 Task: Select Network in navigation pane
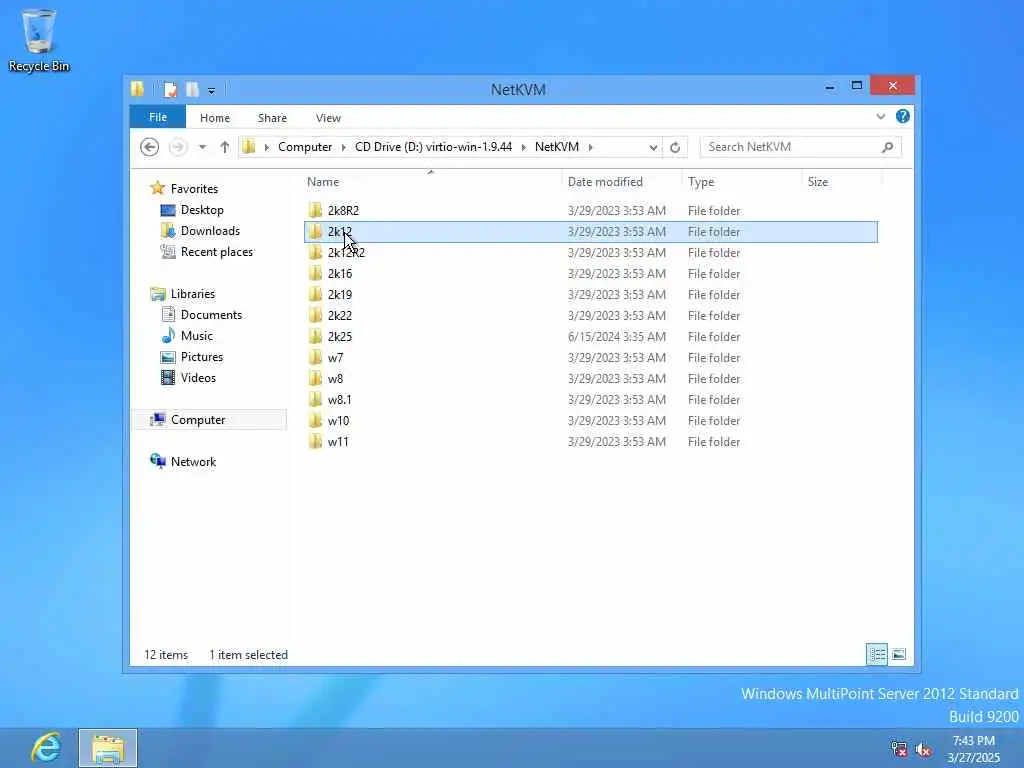coord(193,462)
